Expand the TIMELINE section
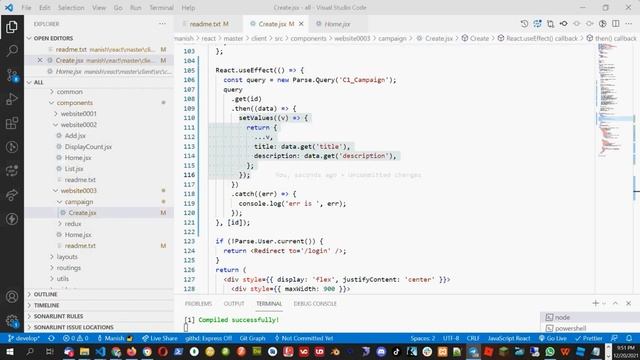This screenshot has height=360, width=640. pyautogui.click(x=47, y=305)
